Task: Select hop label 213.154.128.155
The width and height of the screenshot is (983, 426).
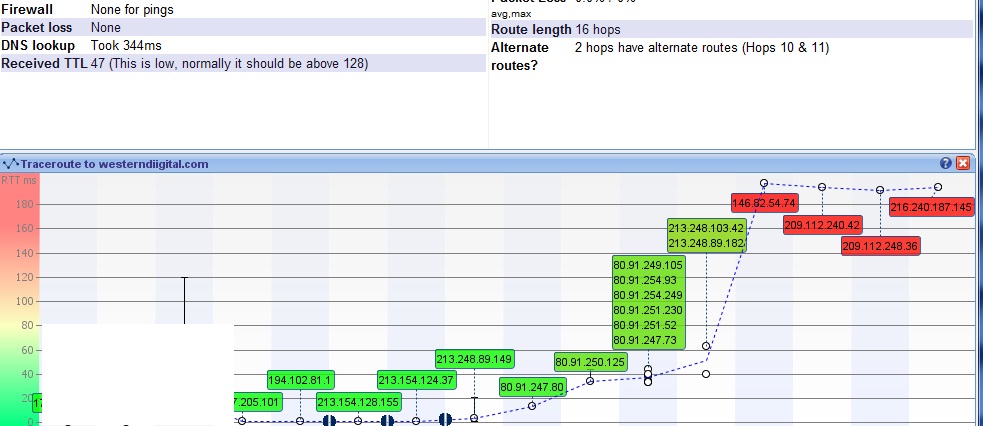Action: (x=358, y=402)
